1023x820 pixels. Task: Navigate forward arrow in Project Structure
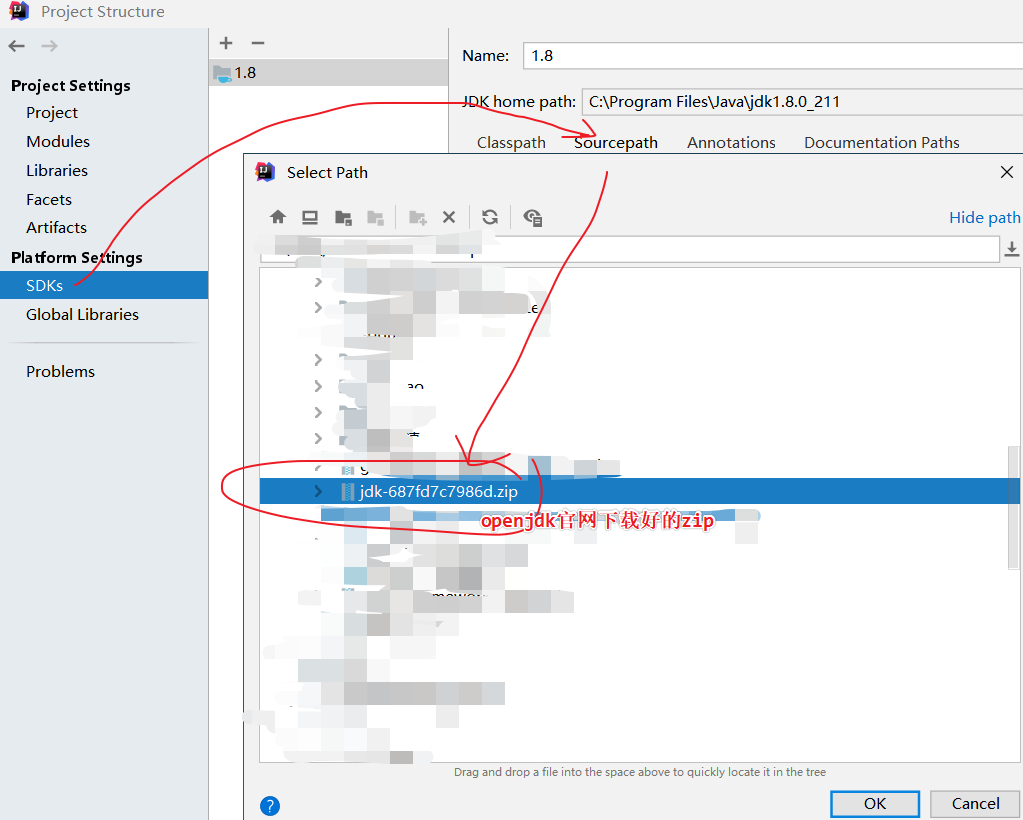[x=50, y=46]
